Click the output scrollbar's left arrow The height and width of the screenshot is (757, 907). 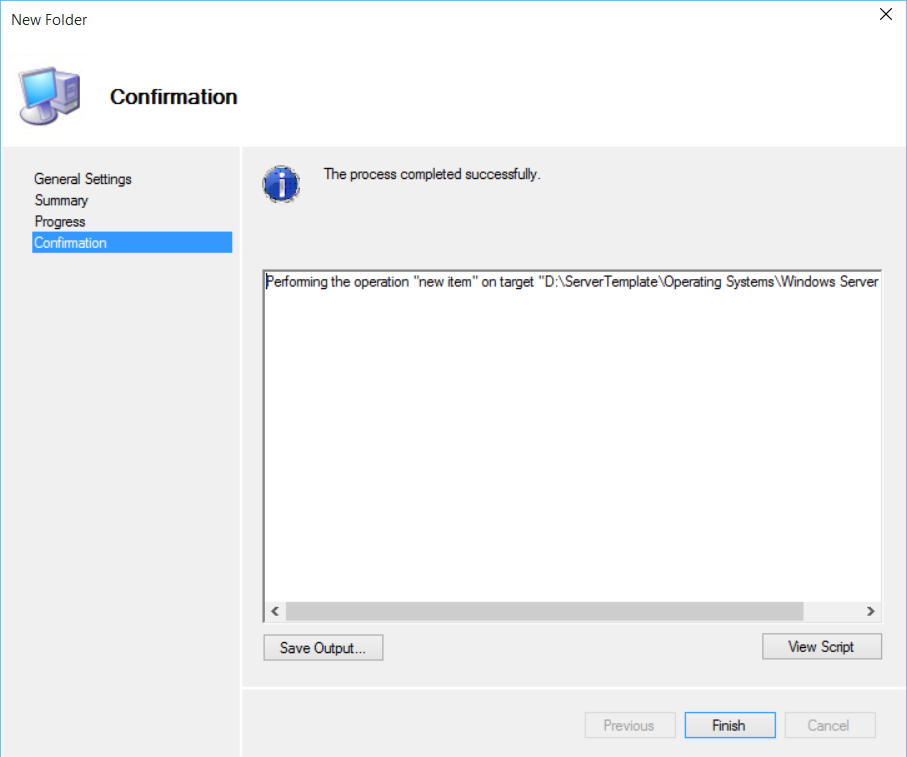[x=275, y=611]
